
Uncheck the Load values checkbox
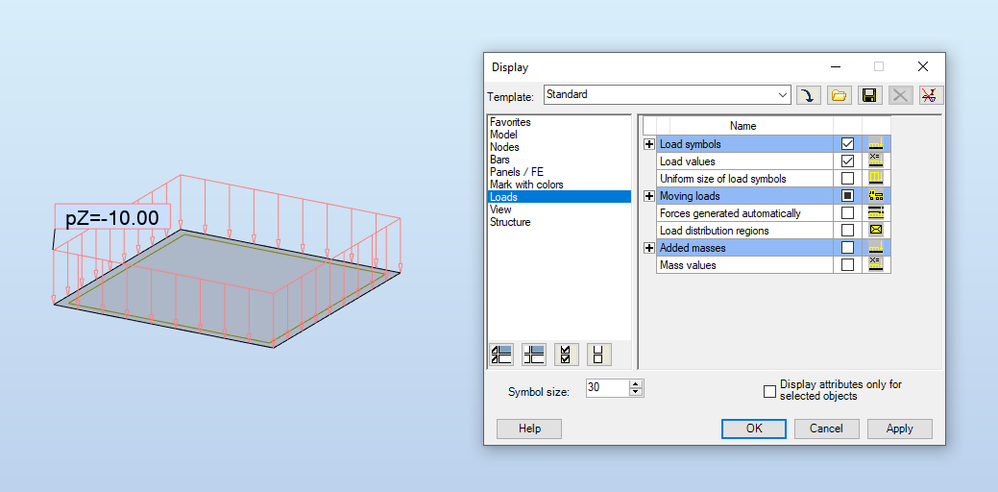coord(847,161)
